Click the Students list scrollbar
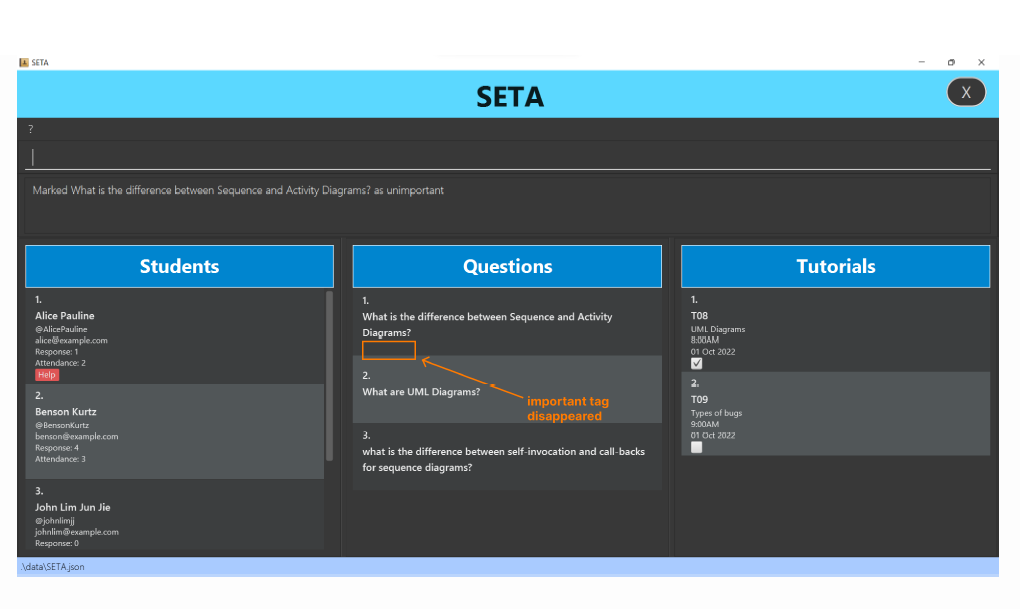Screen dimensions: 1027x609 click(x=329, y=376)
